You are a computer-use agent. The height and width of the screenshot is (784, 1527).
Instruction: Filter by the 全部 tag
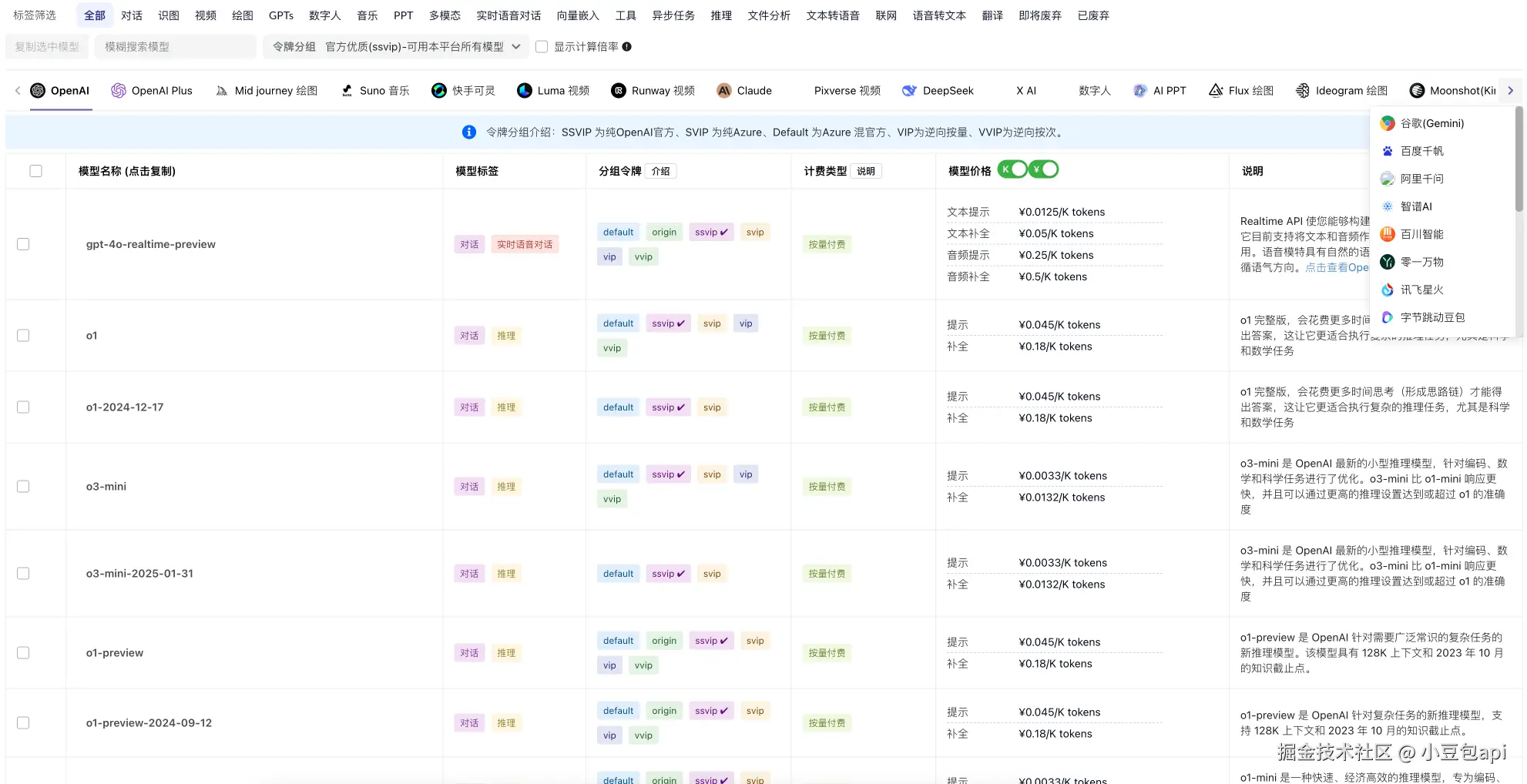[95, 15]
